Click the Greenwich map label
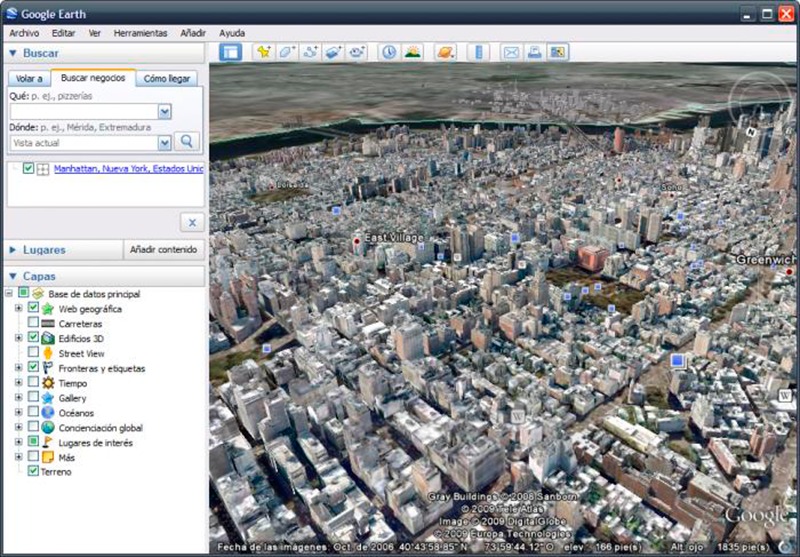 coord(766,260)
